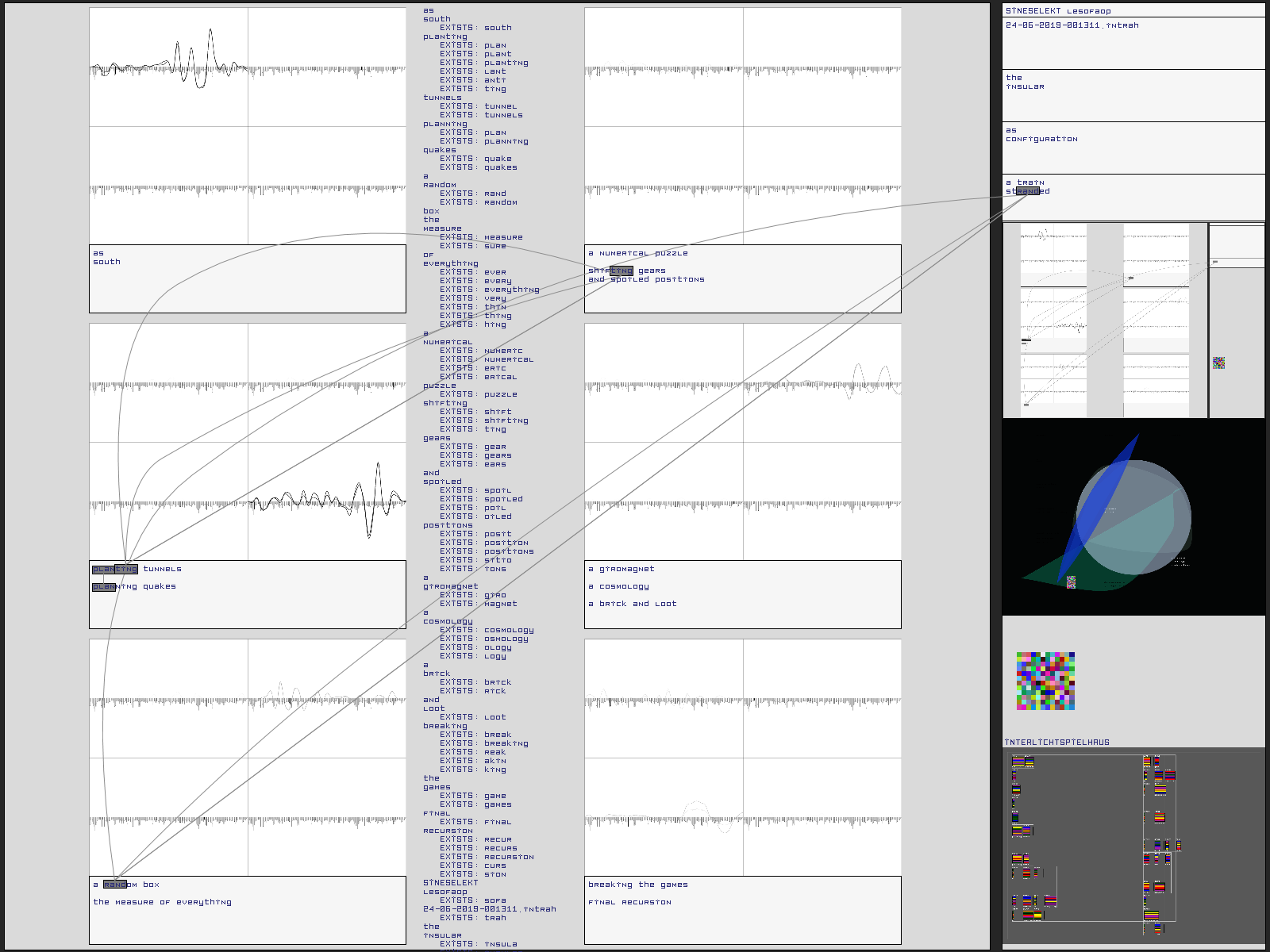The width and height of the screenshot is (1270, 952).
Task: Click the large multicolor pixel grid swatch
Action: point(1045,681)
